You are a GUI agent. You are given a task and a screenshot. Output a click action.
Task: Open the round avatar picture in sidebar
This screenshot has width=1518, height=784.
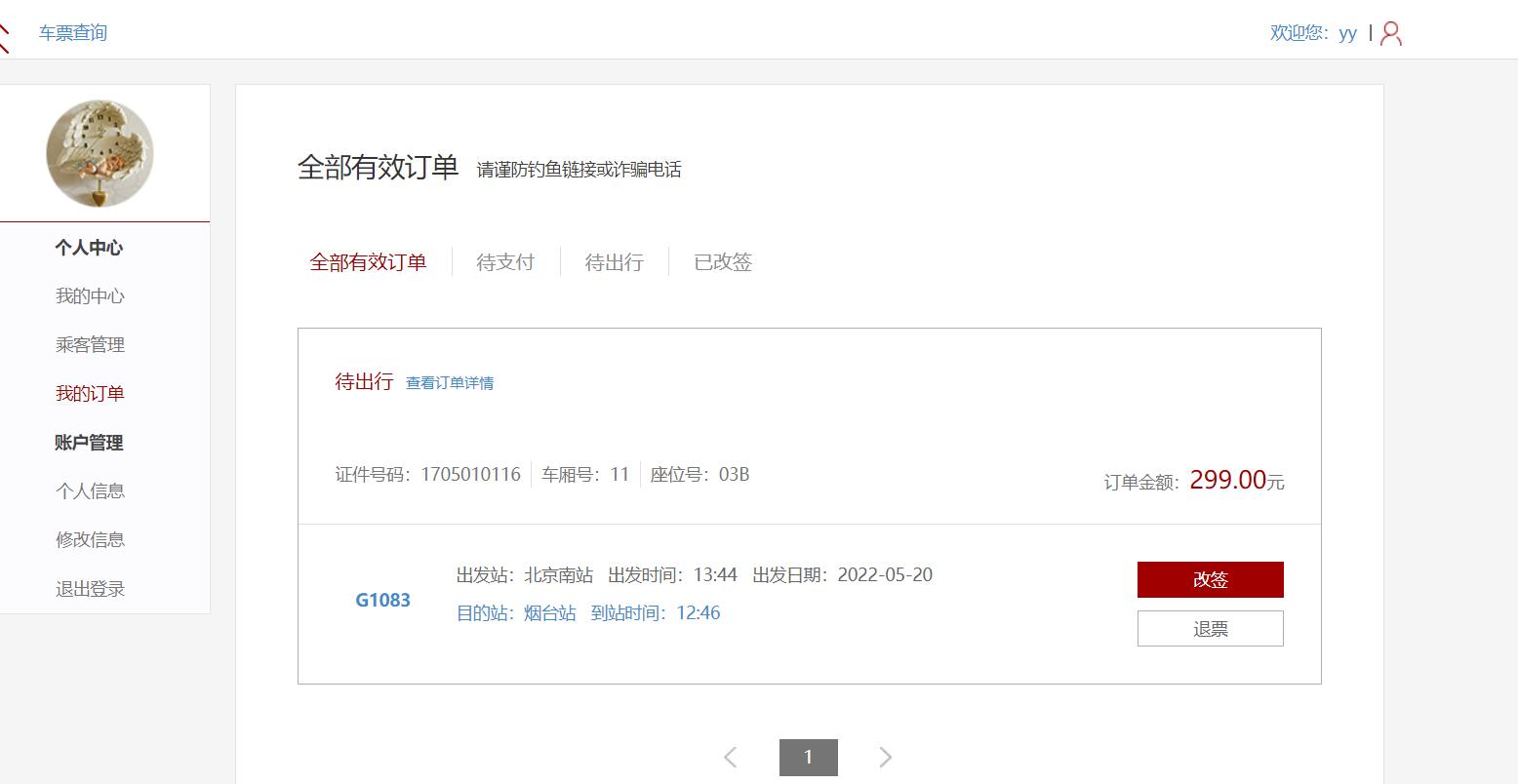coord(100,153)
